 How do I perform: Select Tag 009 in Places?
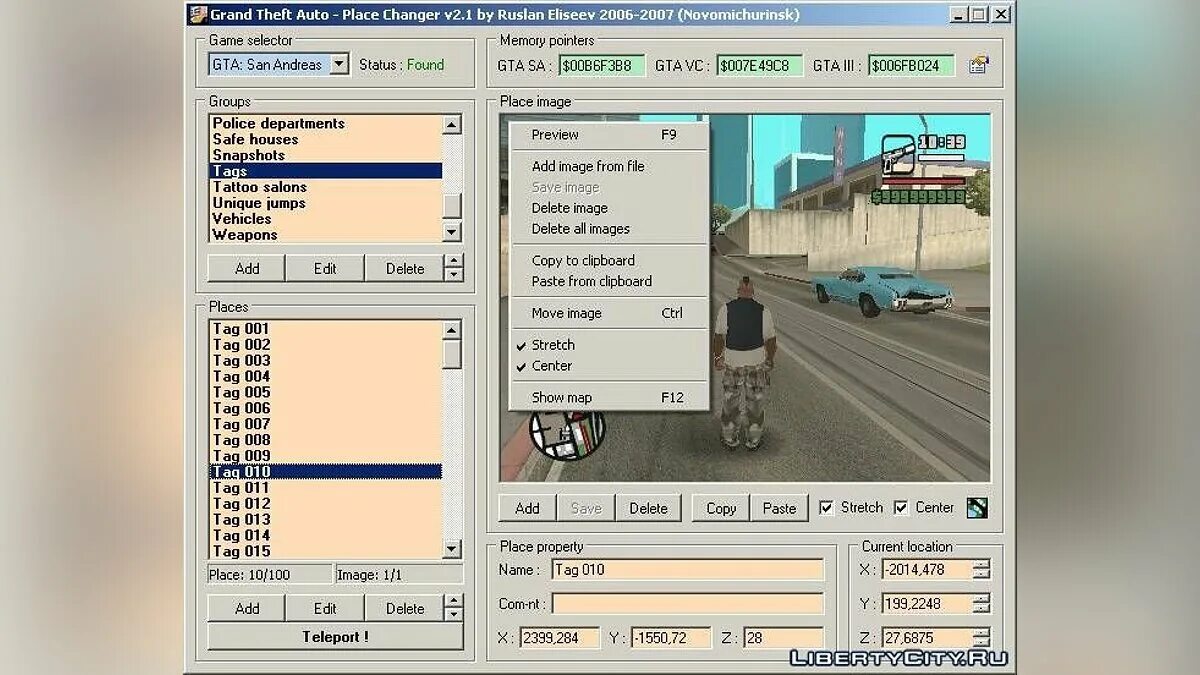[x=326, y=456]
